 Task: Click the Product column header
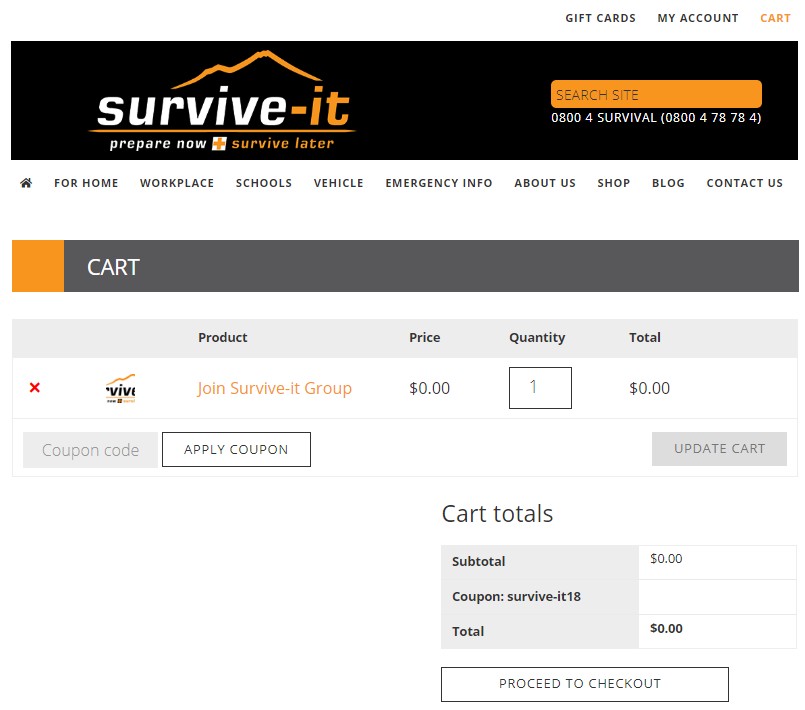pos(223,337)
